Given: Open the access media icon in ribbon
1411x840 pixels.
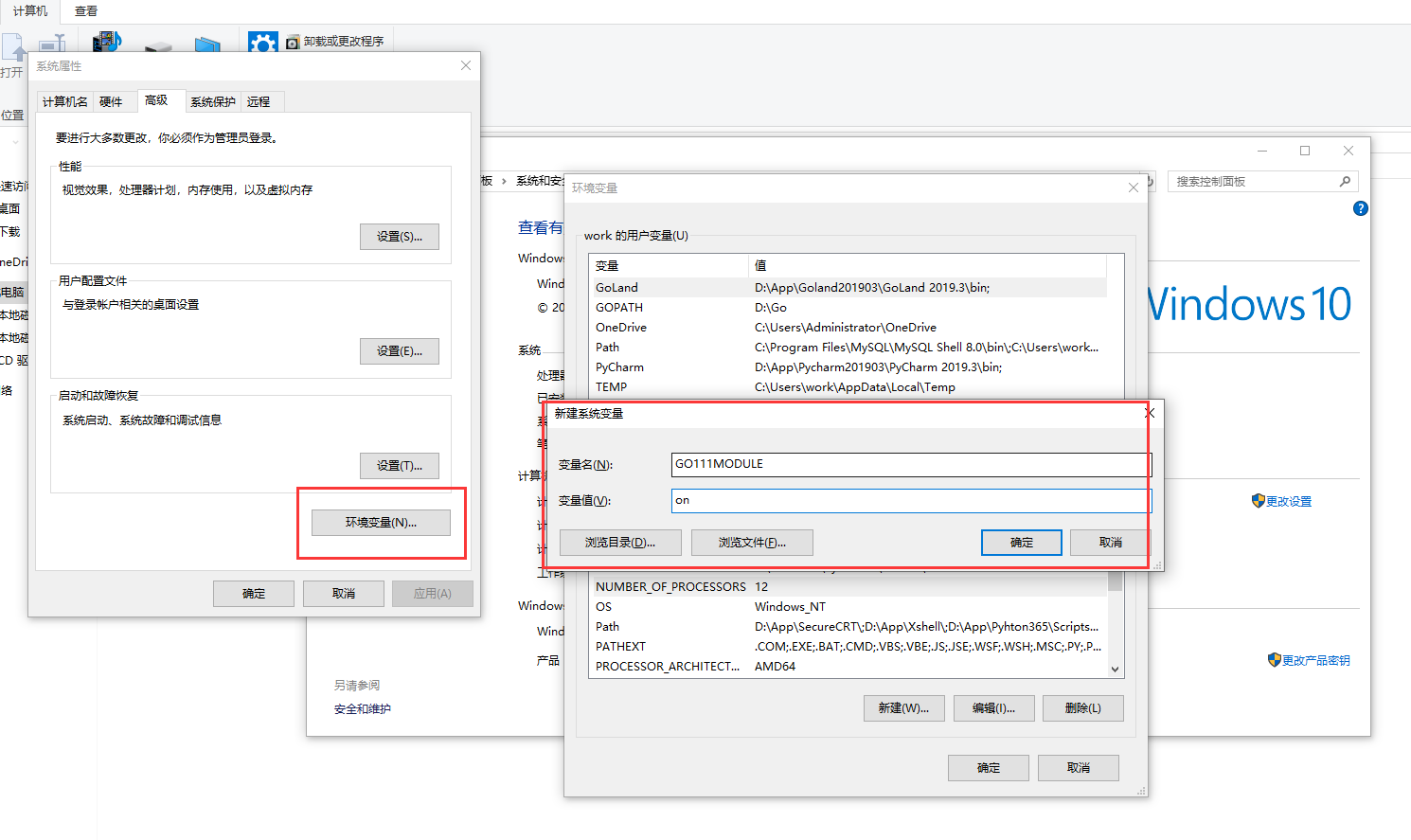Looking at the screenshot, I should (x=107, y=42).
